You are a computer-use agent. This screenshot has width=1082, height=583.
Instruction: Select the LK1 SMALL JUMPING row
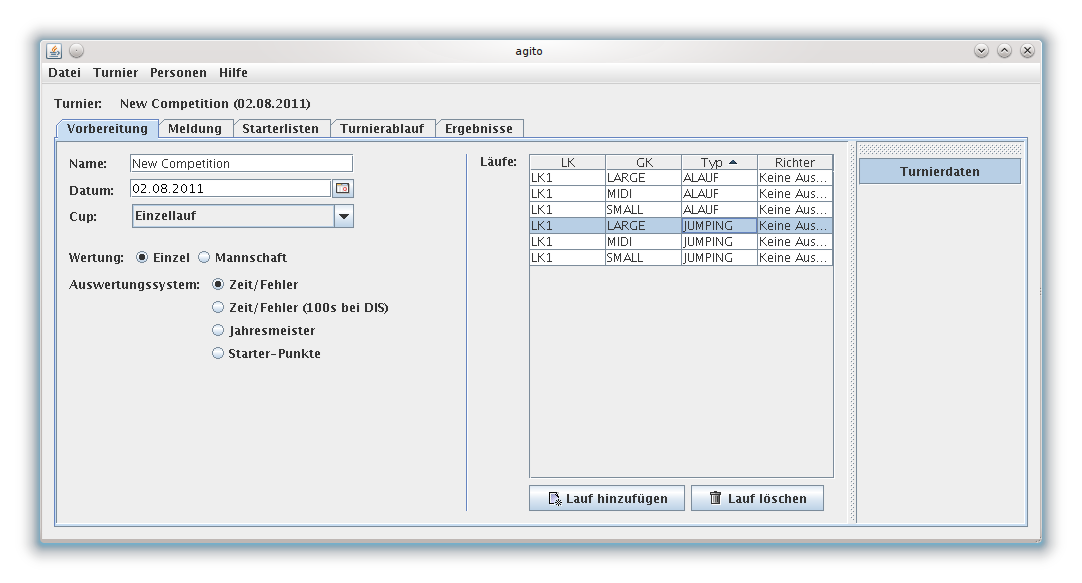[x=680, y=258]
